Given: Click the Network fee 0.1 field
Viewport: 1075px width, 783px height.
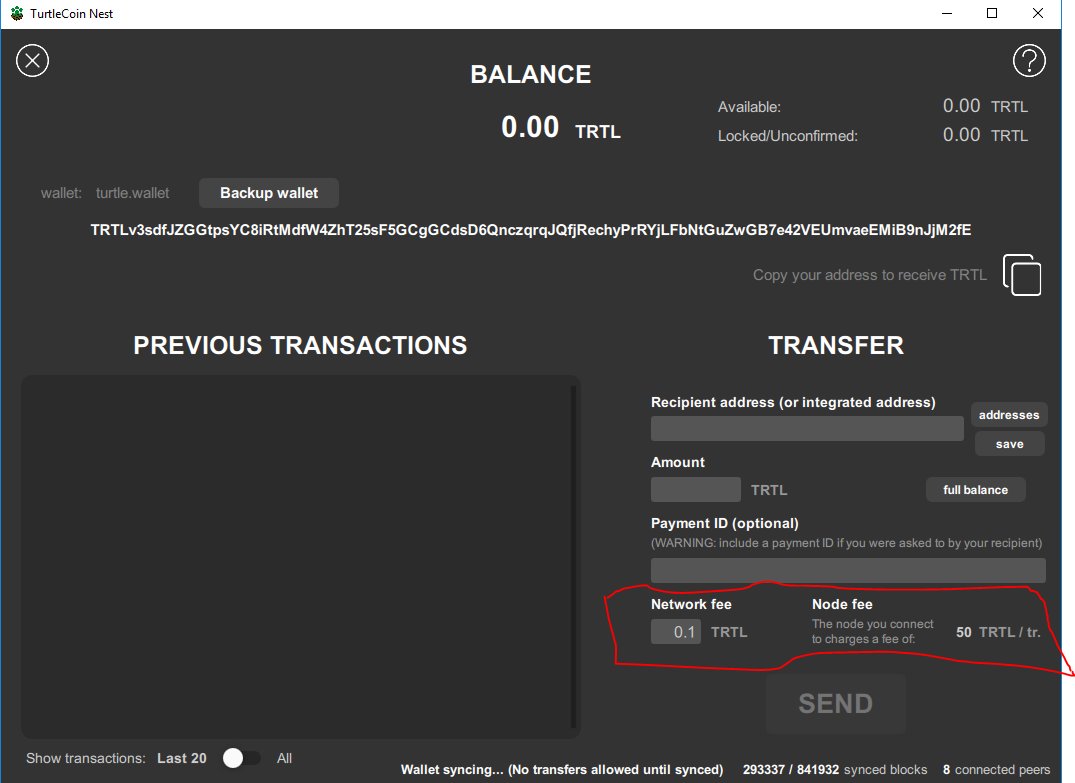Looking at the screenshot, I should click(675, 632).
